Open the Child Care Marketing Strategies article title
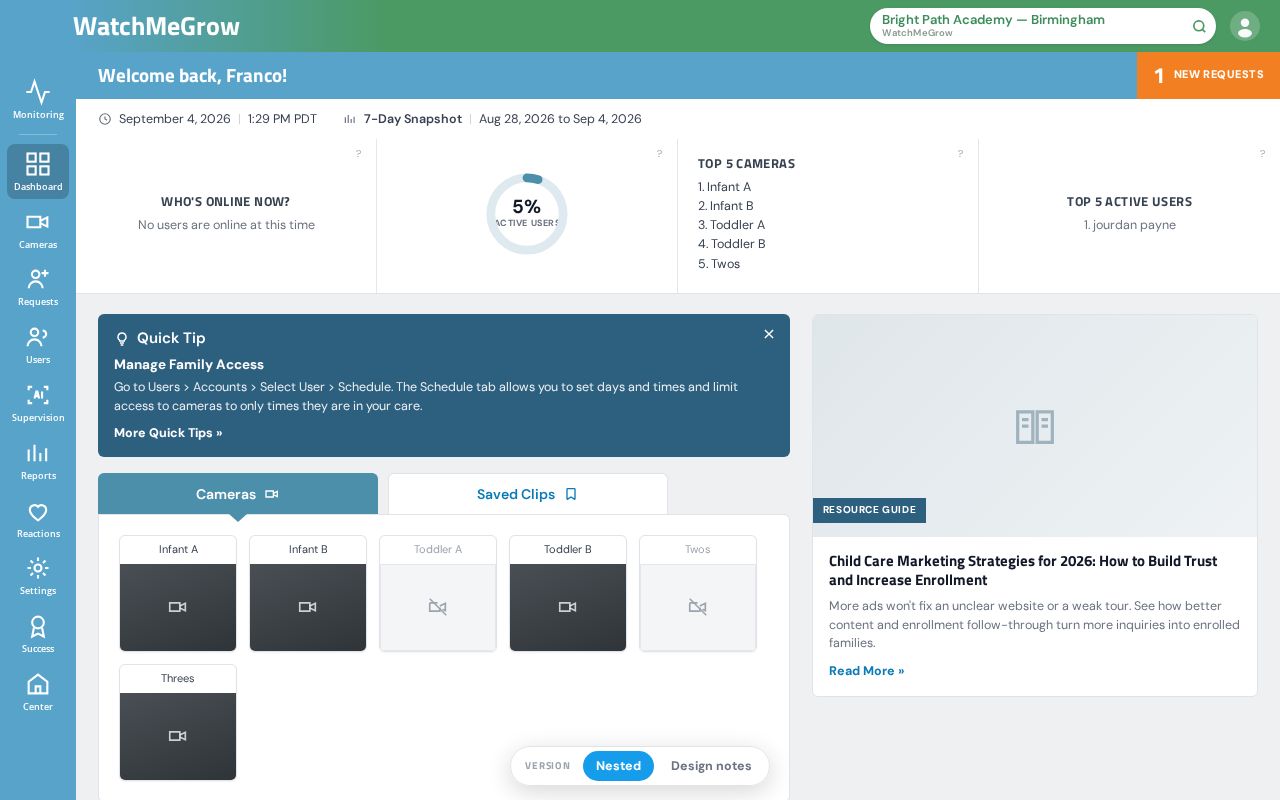This screenshot has height=800, width=1280. click(x=1023, y=570)
